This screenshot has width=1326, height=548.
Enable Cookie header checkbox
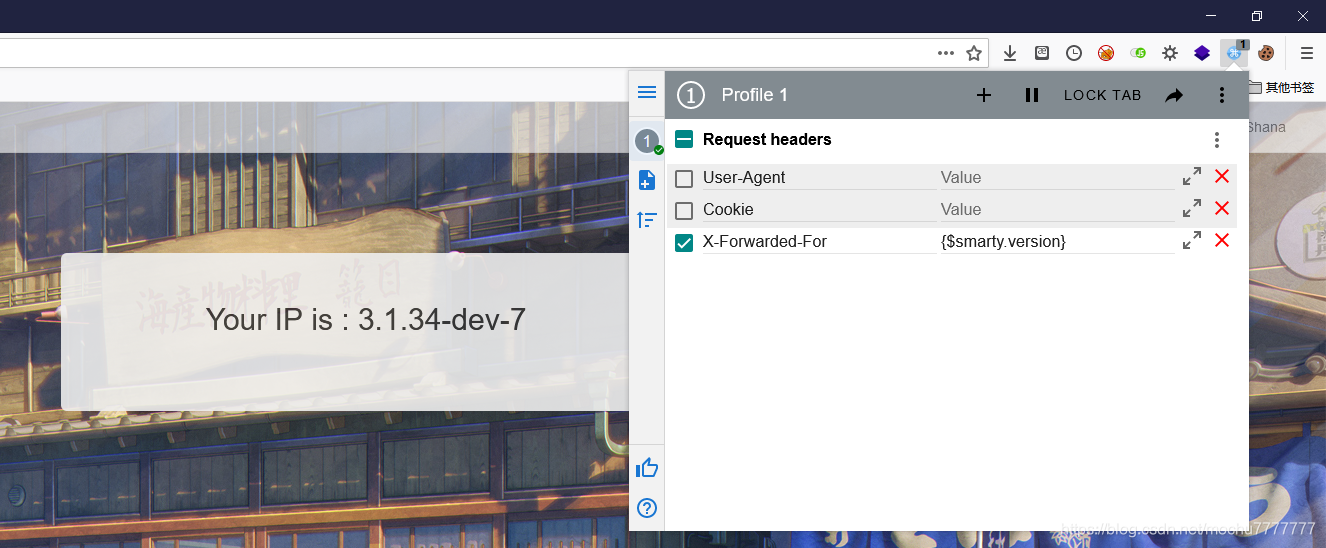point(684,211)
